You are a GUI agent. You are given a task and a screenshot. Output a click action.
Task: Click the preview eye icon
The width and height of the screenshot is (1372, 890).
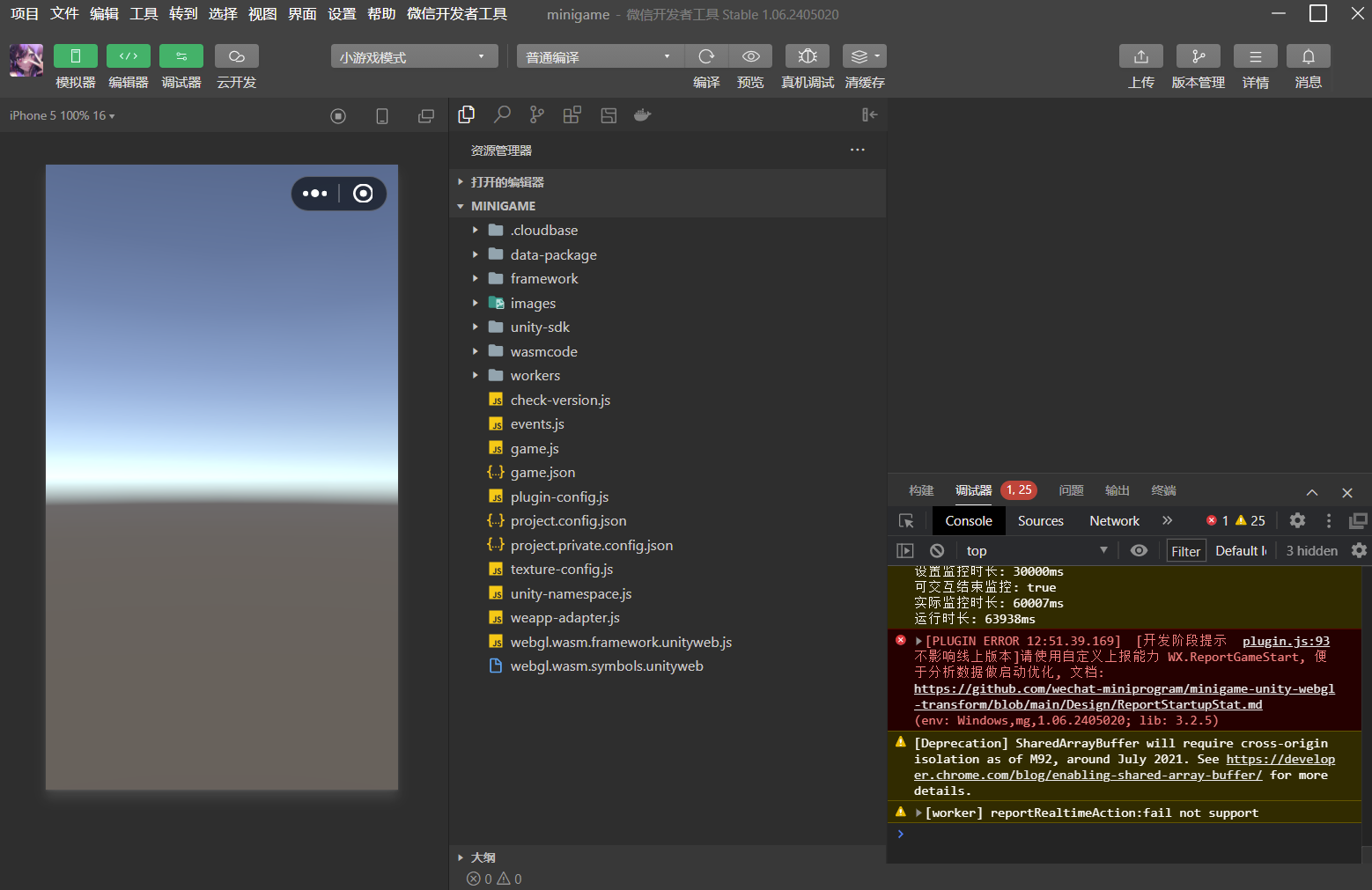pyautogui.click(x=751, y=56)
